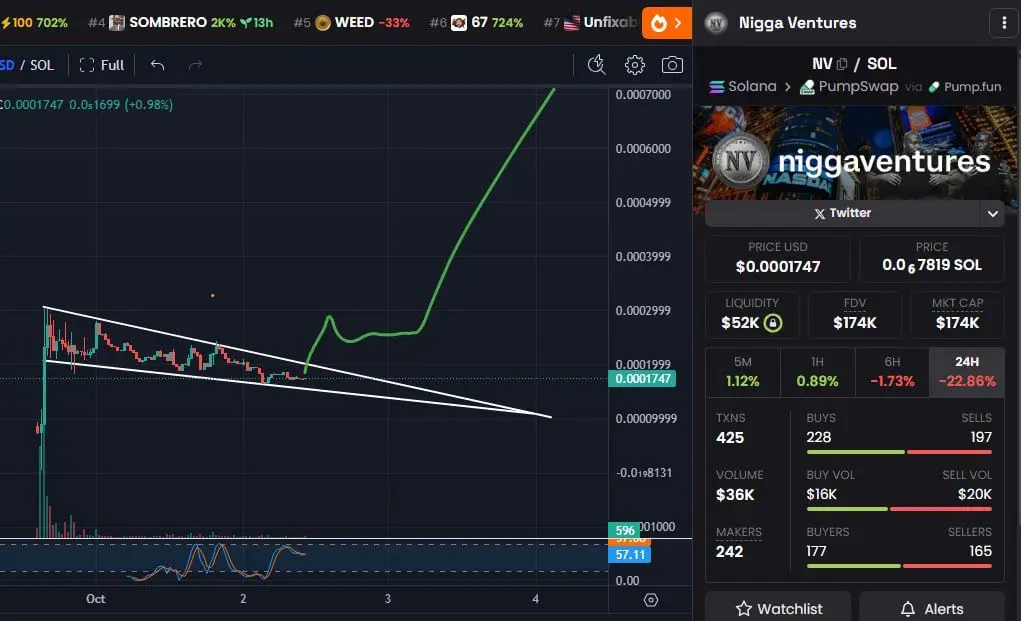Select the 6H timeframe tab

892,372
